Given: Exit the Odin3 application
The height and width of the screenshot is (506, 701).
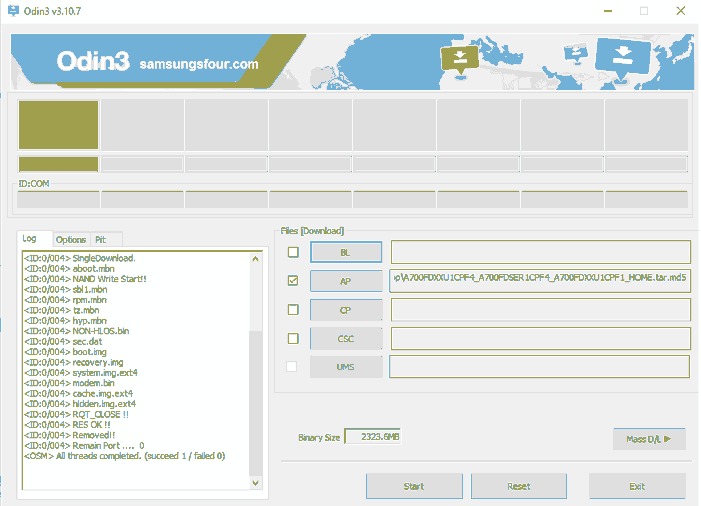Looking at the screenshot, I should [637, 486].
